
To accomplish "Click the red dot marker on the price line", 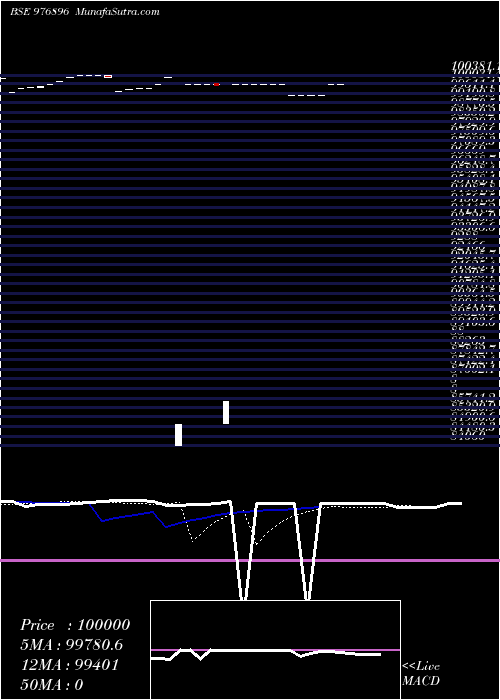I will coord(217,84).
